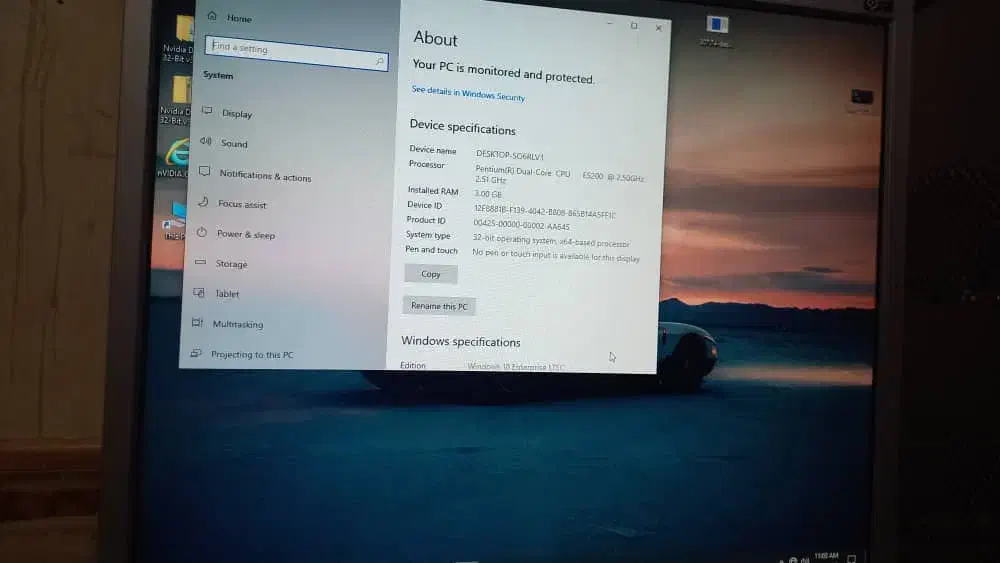This screenshot has width=1000, height=563.
Task: Click device name DESKTOP-SO6RLV1 text
Action: (x=510, y=155)
